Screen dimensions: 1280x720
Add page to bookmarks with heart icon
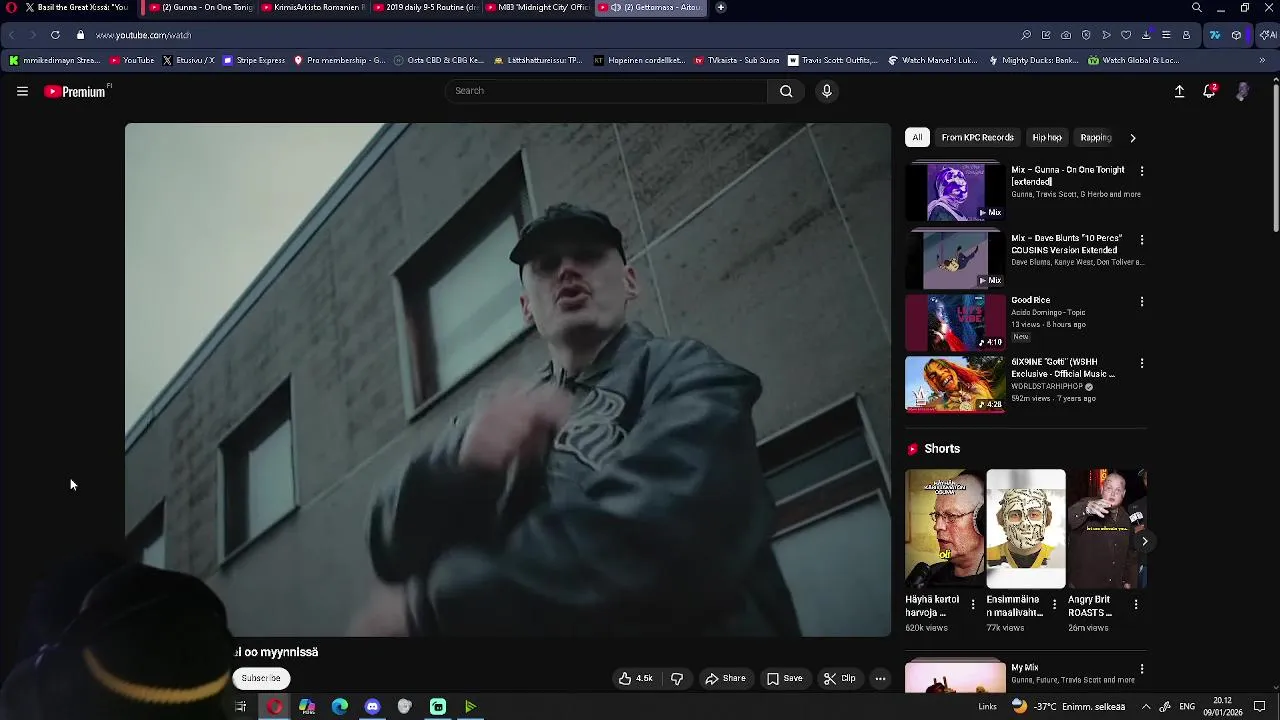point(1126,35)
